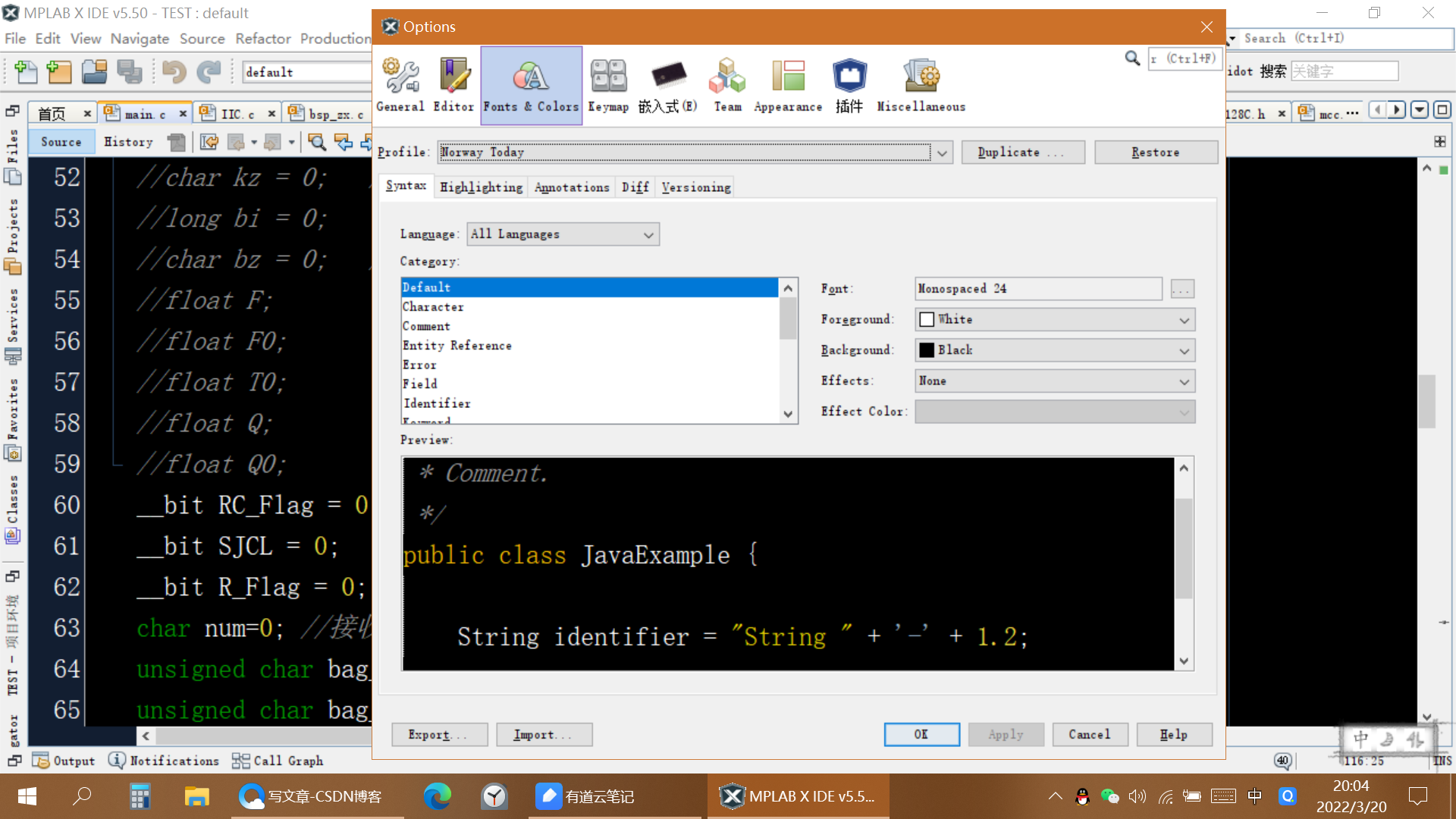
Task: Click the Import button
Action: 544,734
